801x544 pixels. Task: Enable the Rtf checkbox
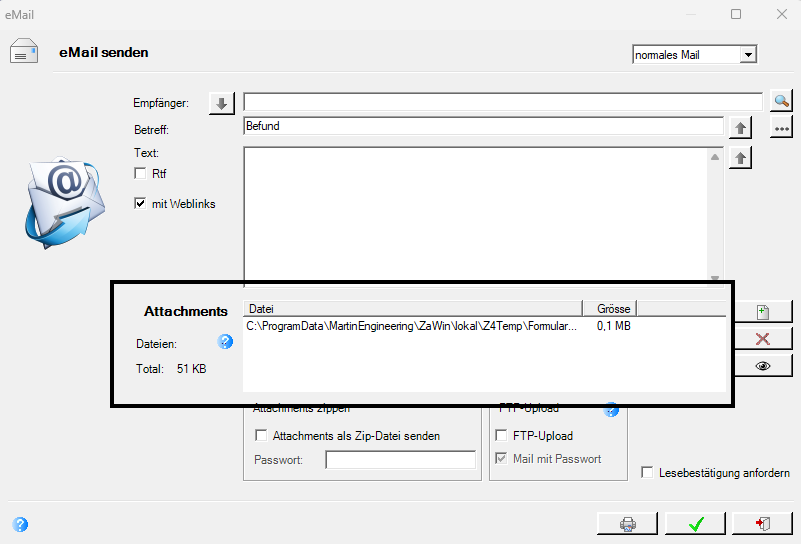pyautogui.click(x=140, y=173)
